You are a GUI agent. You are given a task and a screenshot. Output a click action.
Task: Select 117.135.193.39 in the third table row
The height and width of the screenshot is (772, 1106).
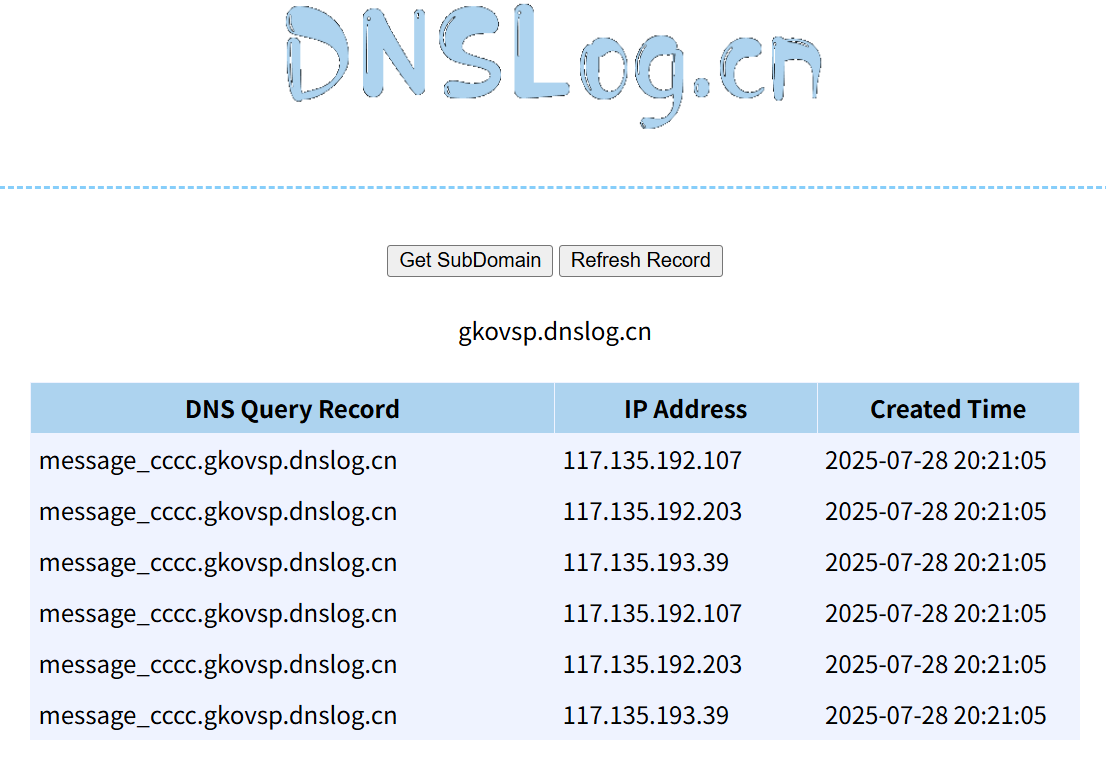click(646, 563)
